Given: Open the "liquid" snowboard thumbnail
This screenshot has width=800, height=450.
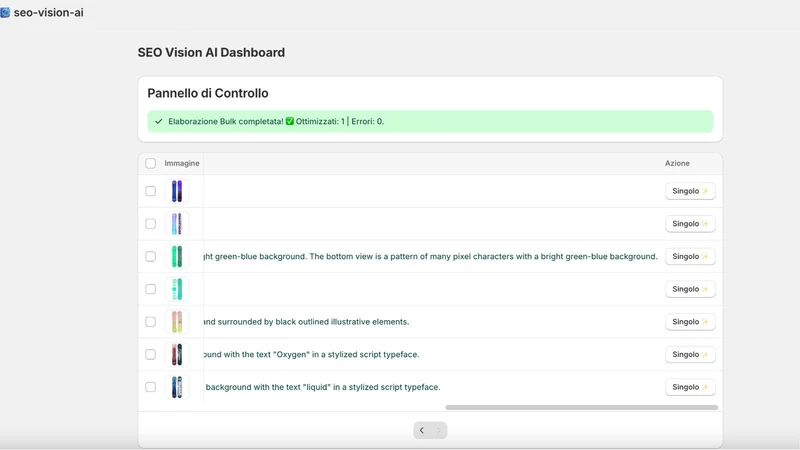Looking at the screenshot, I should [x=177, y=387].
